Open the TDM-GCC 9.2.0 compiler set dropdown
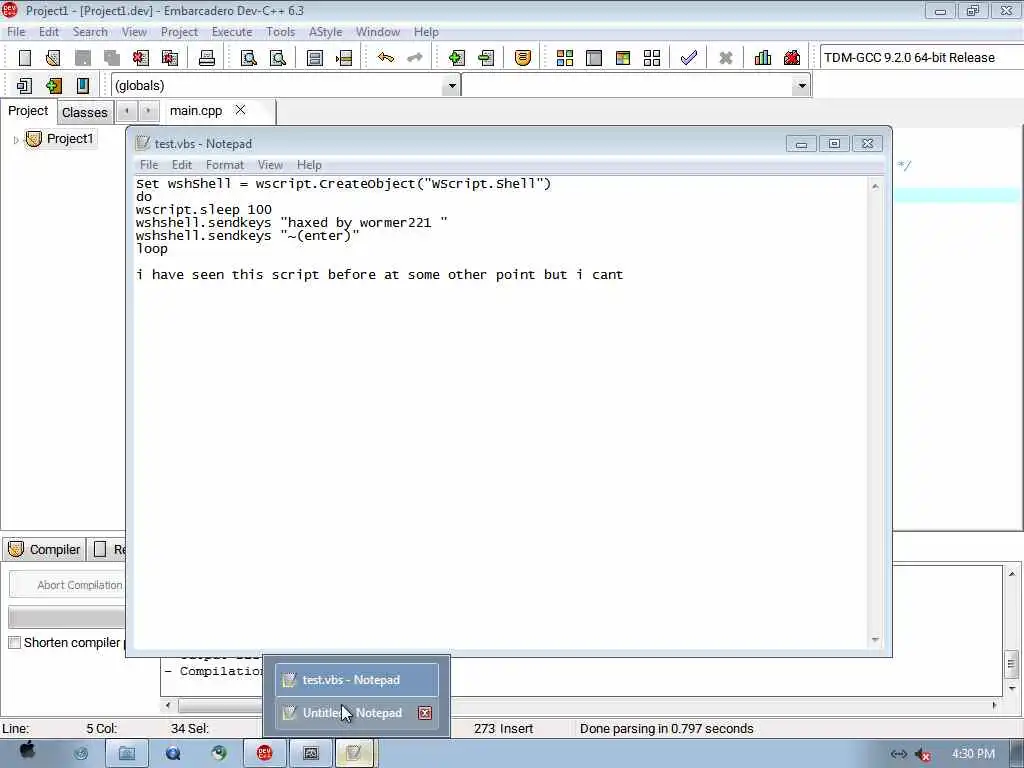This screenshot has width=1024, height=768. (921, 57)
